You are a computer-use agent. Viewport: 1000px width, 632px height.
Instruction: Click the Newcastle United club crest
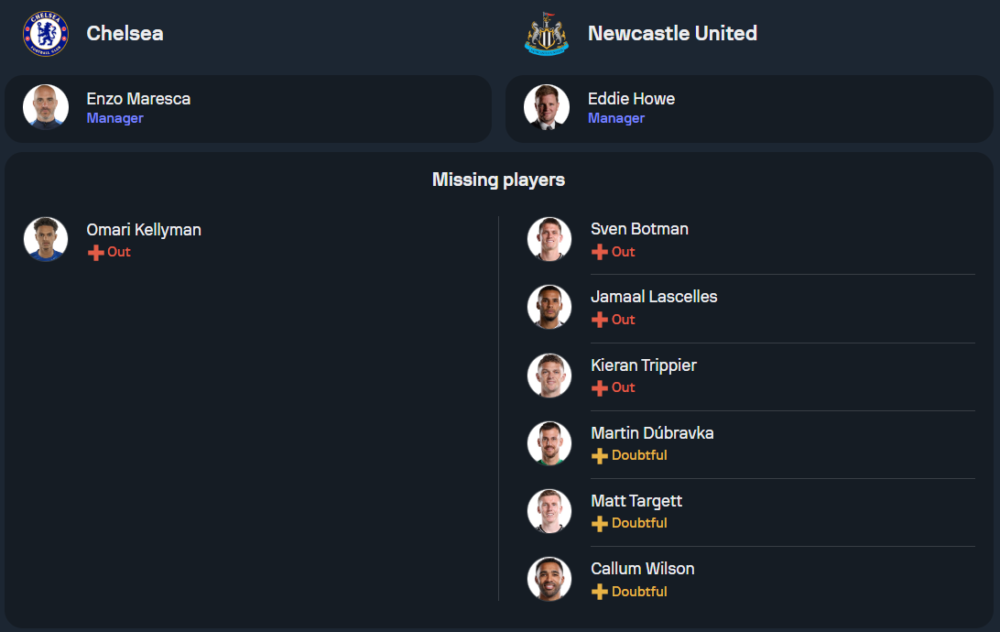(547, 33)
